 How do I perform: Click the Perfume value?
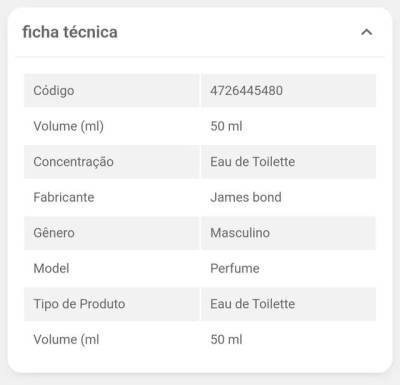[235, 268]
